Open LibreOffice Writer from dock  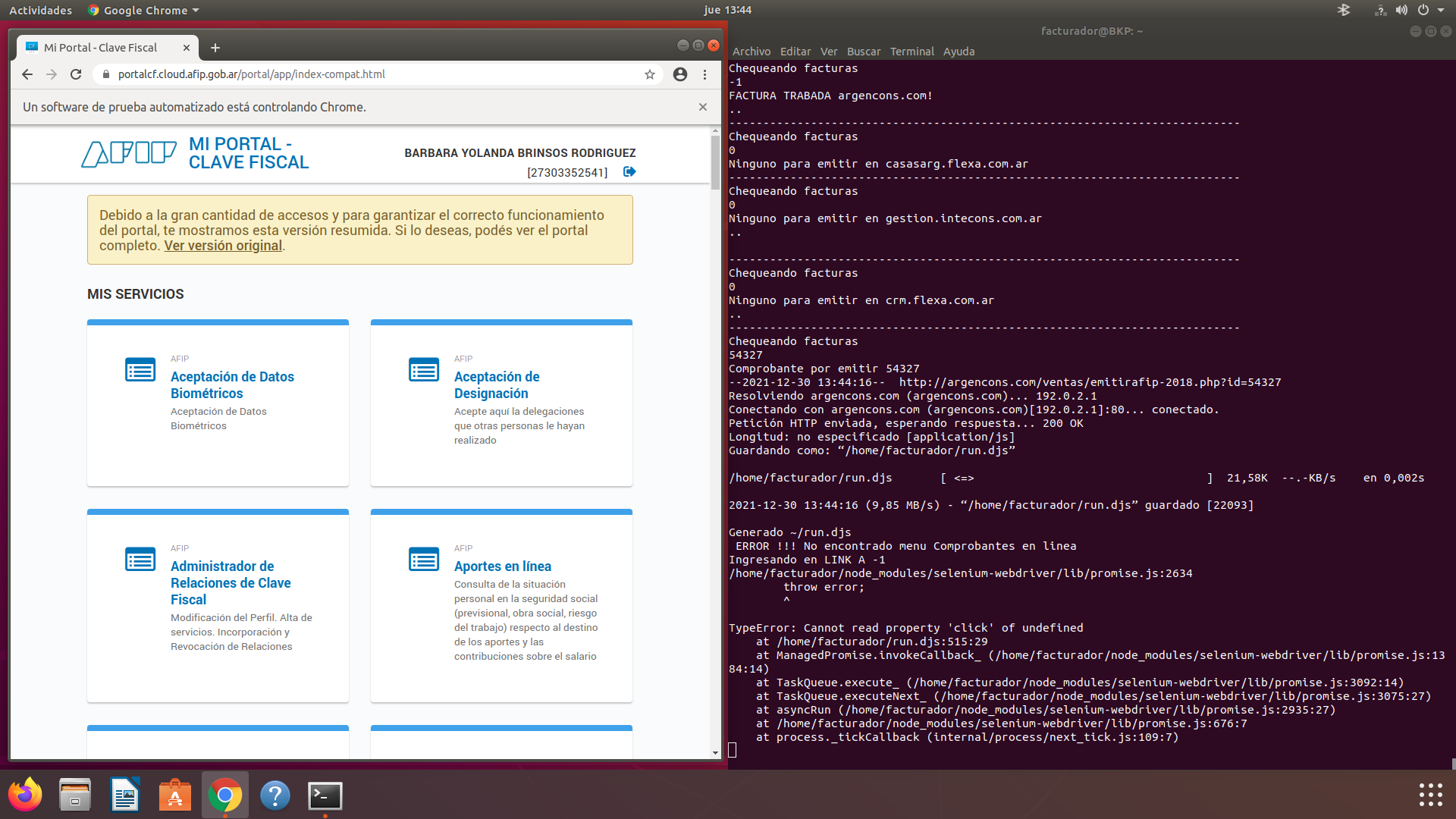[x=125, y=795]
